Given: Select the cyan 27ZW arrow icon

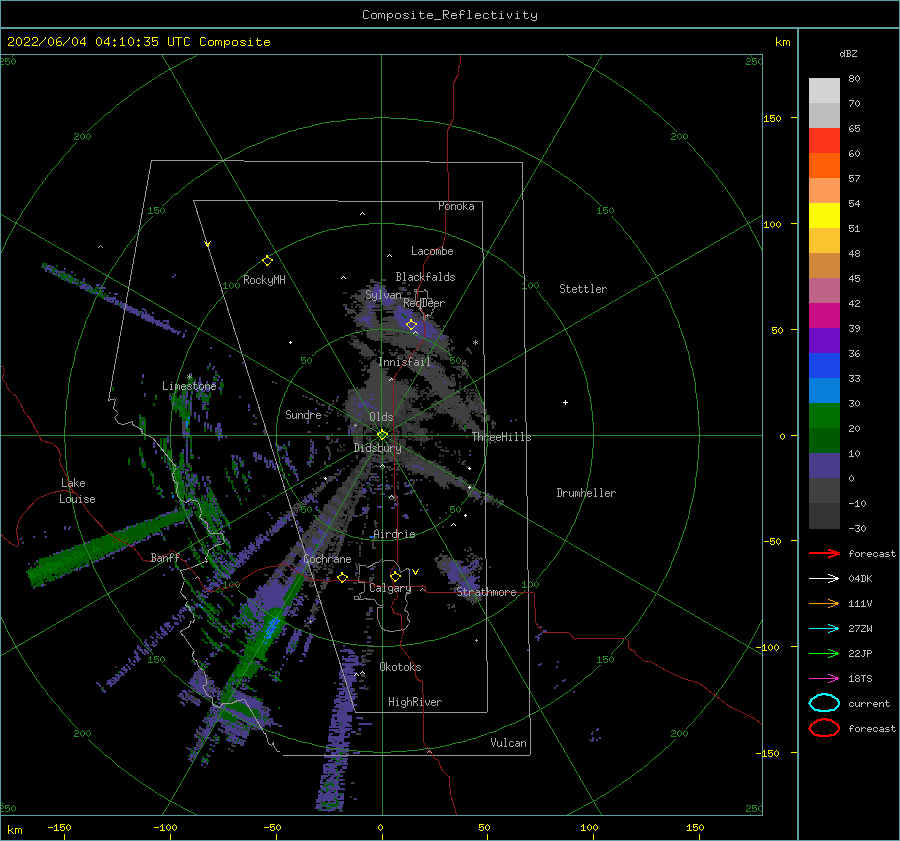Looking at the screenshot, I should tap(824, 629).
